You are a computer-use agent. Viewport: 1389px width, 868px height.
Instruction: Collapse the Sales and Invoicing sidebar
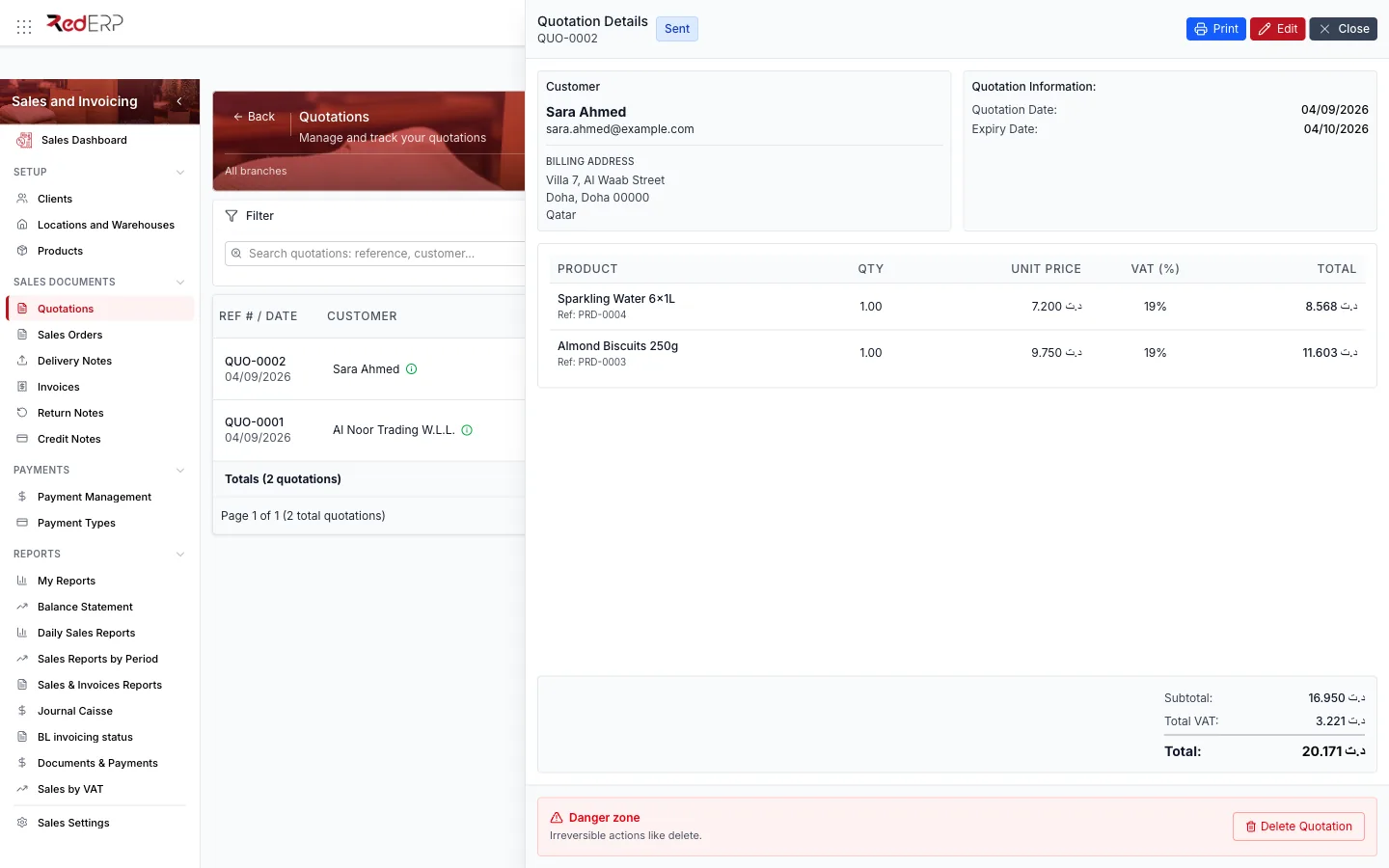pos(179,101)
